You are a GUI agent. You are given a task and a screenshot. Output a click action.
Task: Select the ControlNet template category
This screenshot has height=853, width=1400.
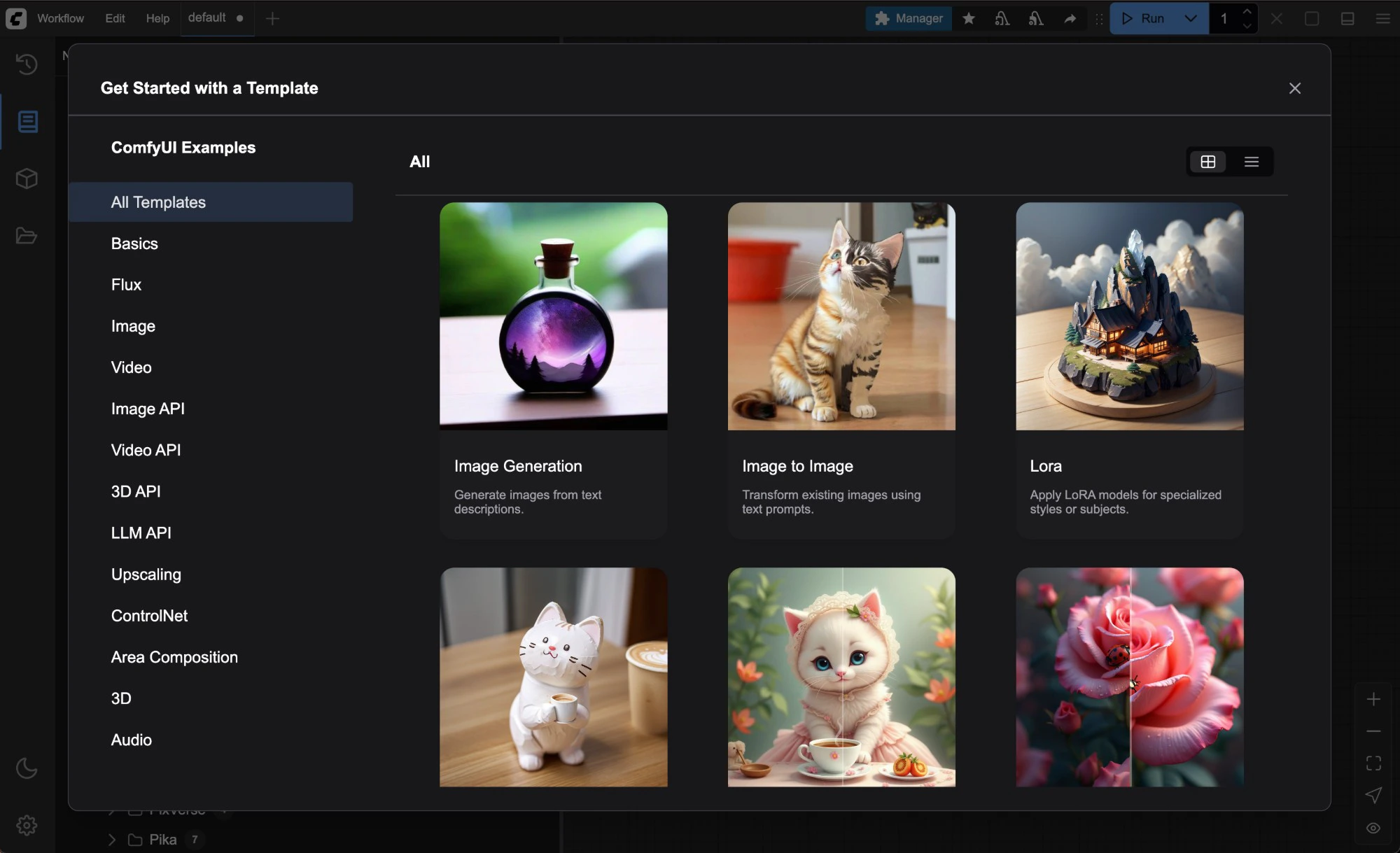pyautogui.click(x=149, y=616)
